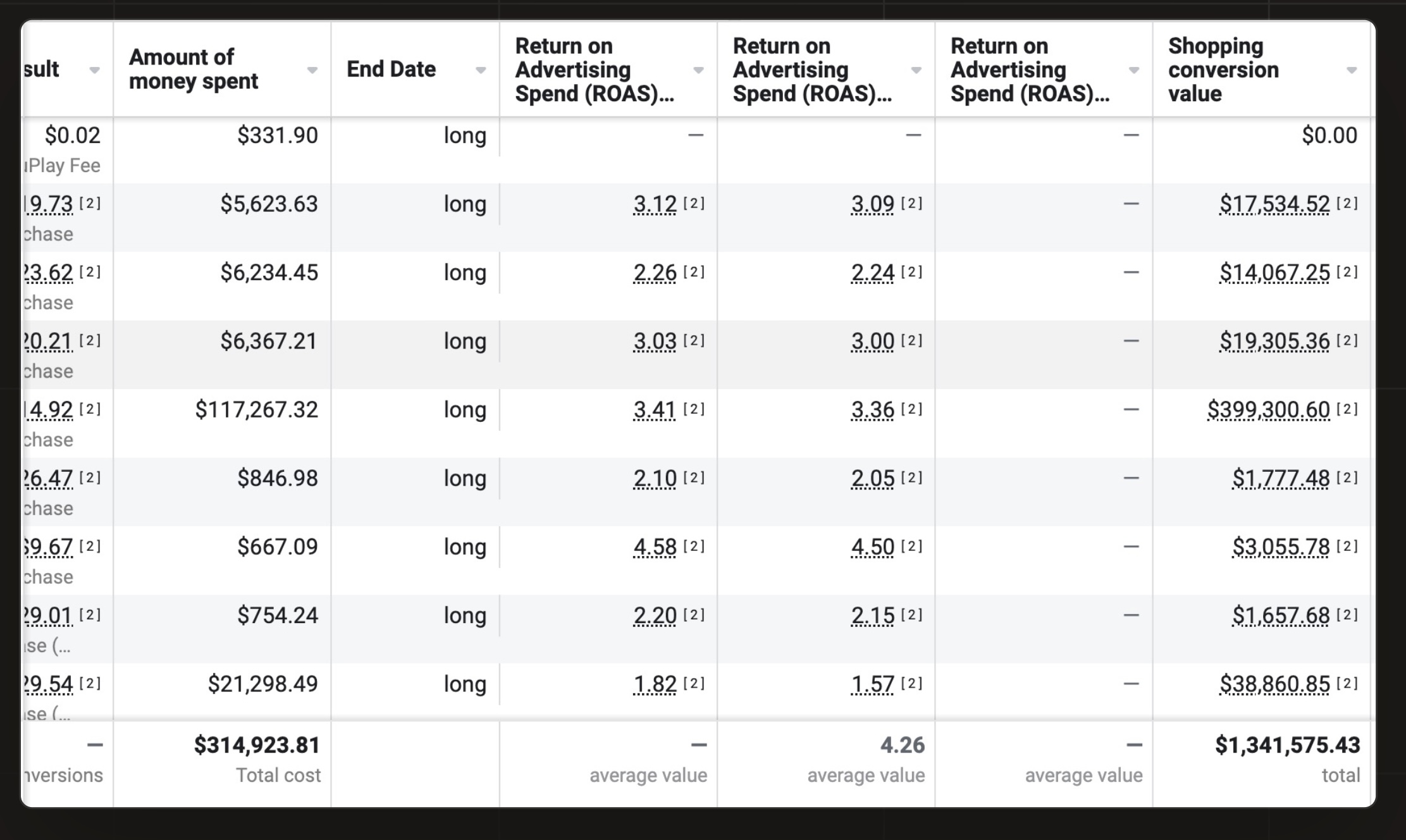Open the underlined 4.58 ROAS value
Screen dimensions: 1406x840
655,547
